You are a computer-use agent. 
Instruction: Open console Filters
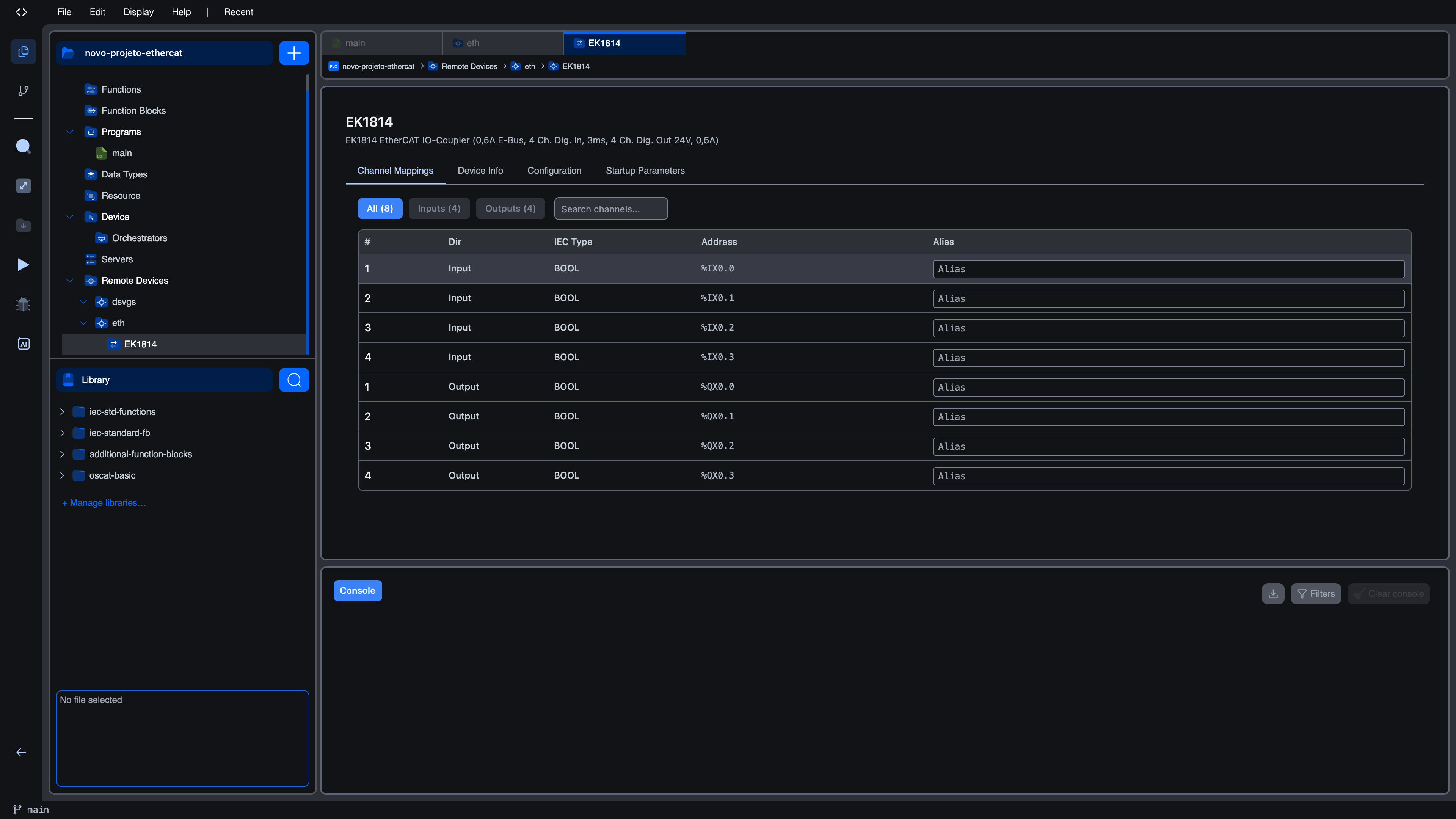[x=1315, y=593]
